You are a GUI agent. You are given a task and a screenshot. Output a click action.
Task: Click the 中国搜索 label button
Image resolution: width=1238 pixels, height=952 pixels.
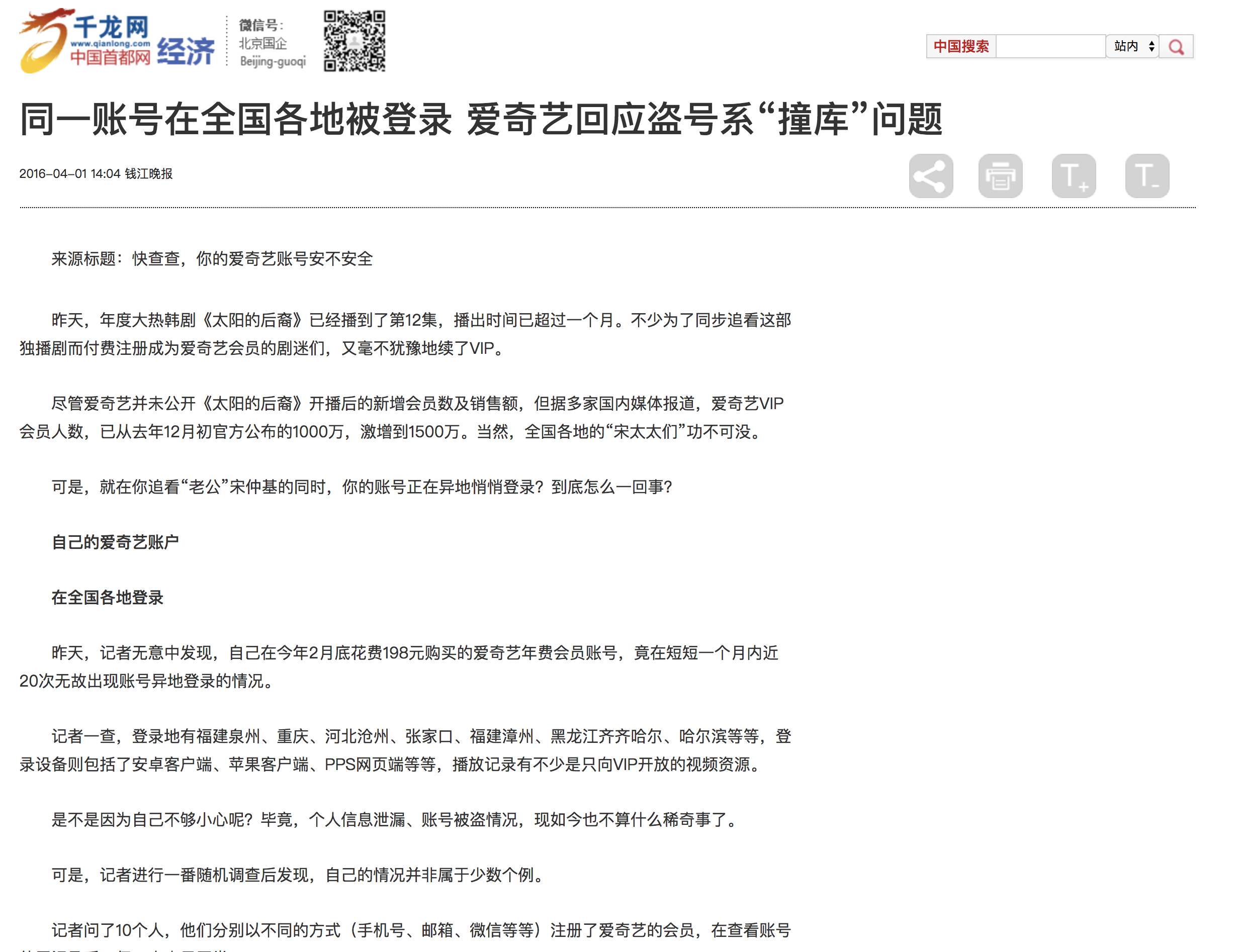pyautogui.click(x=961, y=46)
